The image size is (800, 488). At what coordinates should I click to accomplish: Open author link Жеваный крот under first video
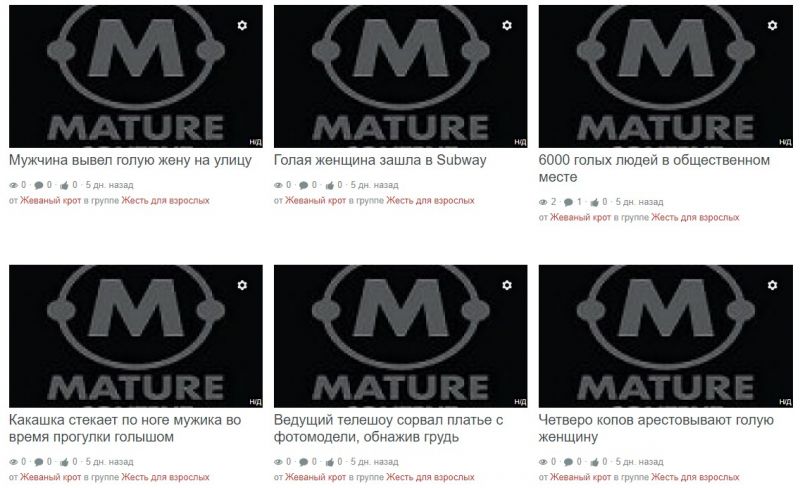[x=51, y=201]
